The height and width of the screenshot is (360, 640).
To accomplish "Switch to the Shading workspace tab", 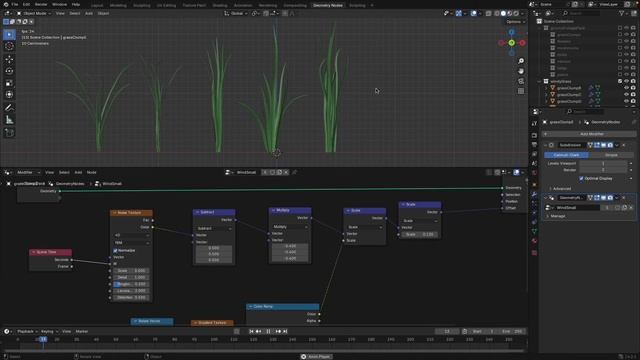I will [220, 5].
